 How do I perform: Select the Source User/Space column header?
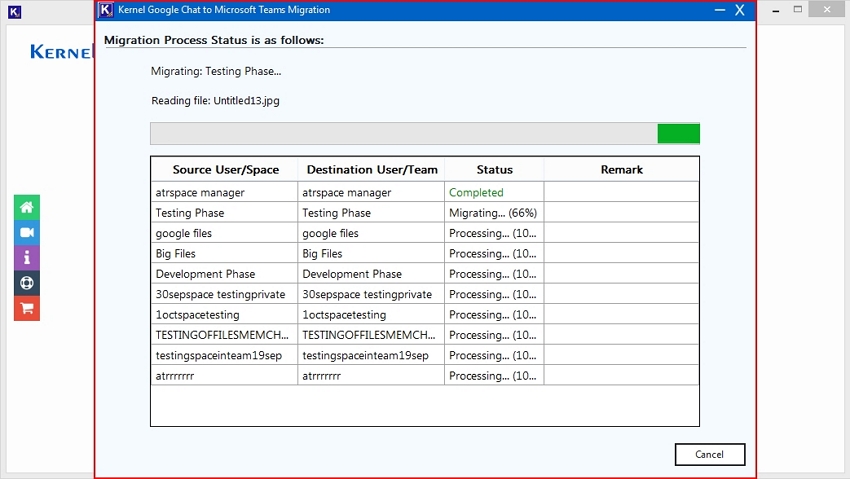pos(225,170)
